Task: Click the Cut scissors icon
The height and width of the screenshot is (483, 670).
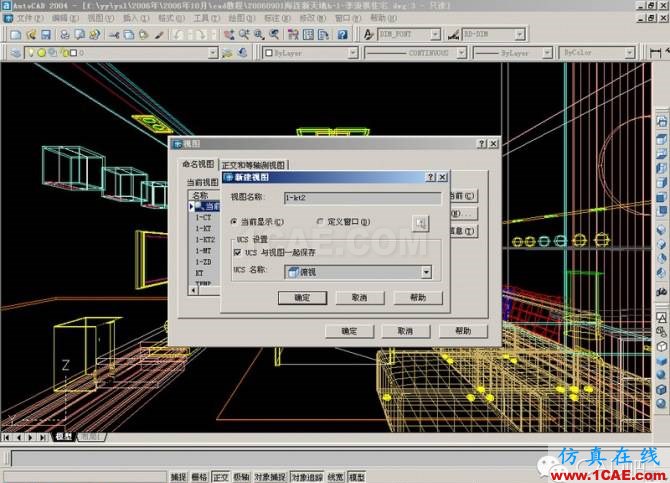Action: (x=114, y=35)
